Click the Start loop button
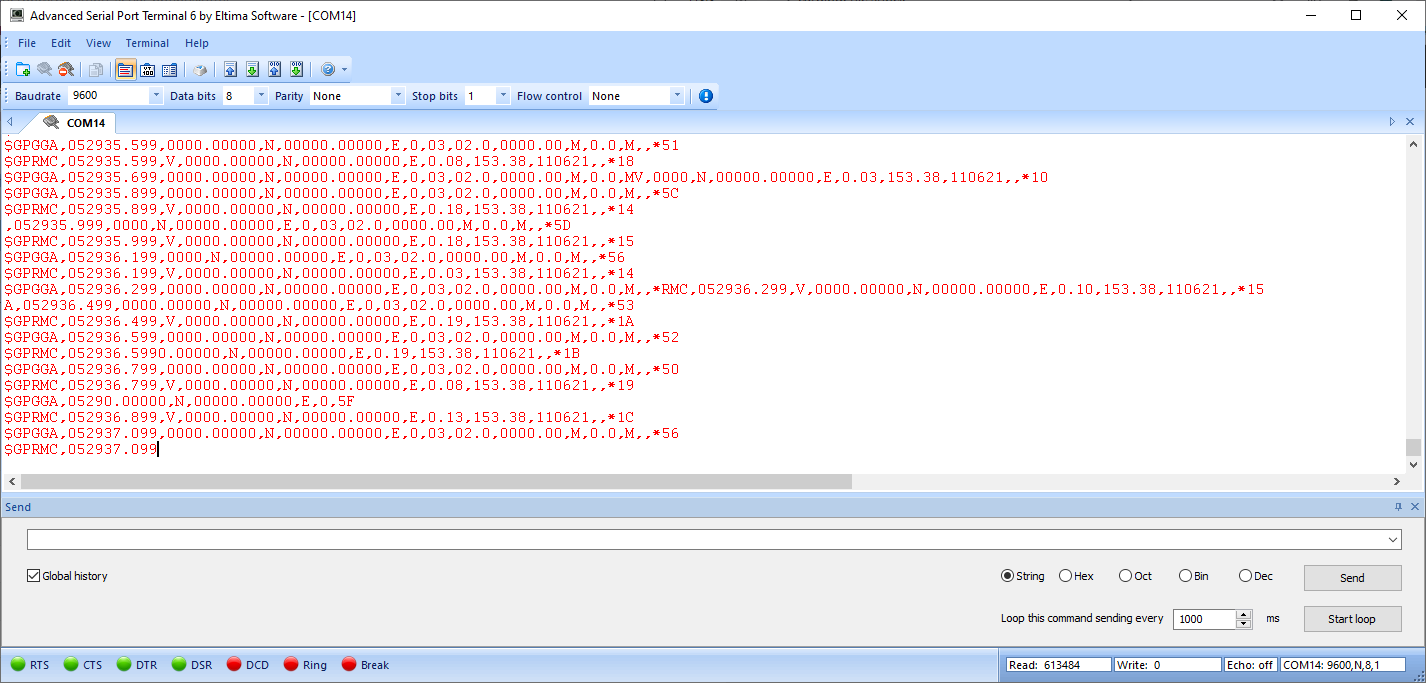The height and width of the screenshot is (683, 1426). coord(1352,619)
